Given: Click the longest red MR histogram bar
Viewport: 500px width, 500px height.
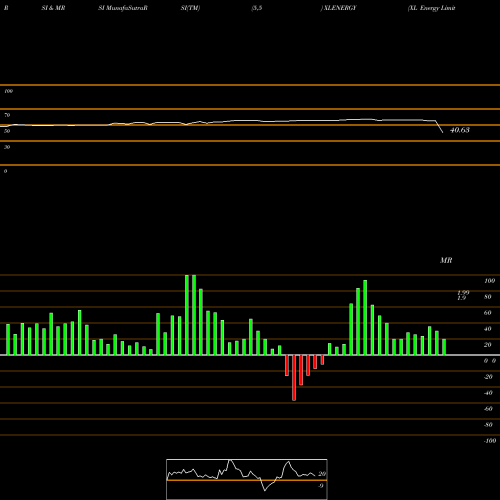Looking at the screenshot, I should point(294,377).
